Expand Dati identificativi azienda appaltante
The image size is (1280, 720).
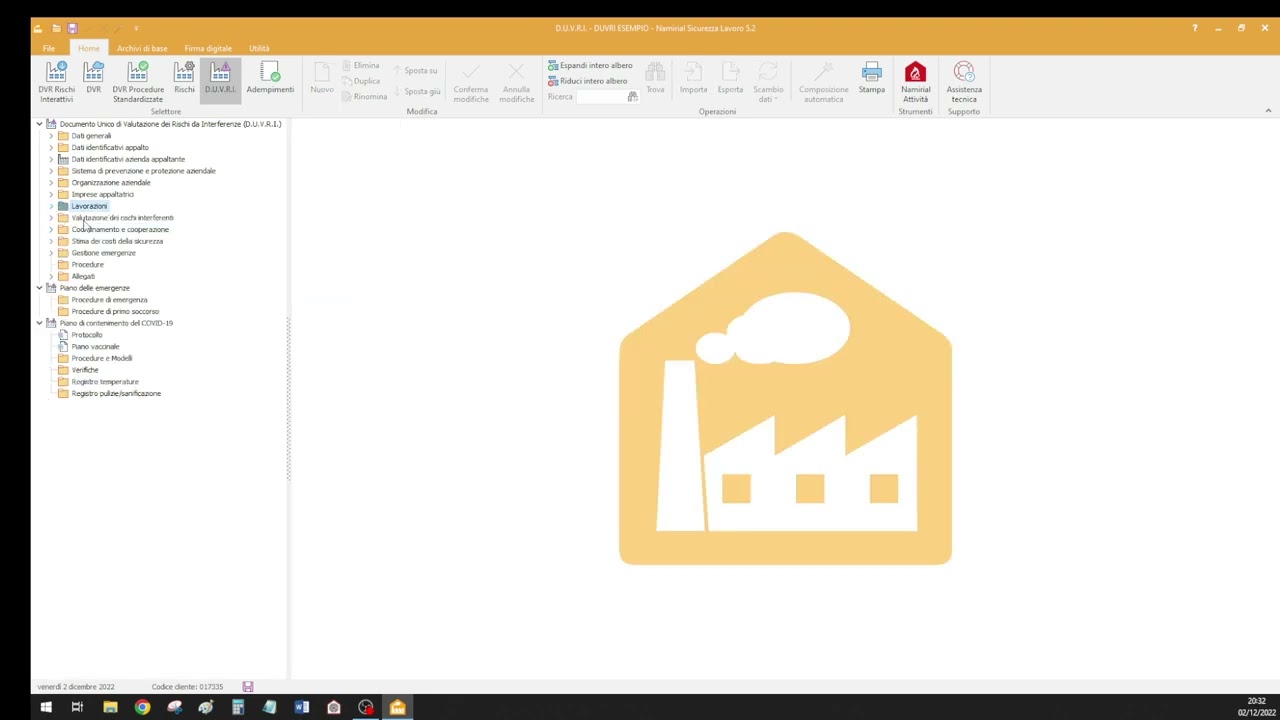pos(51,159)
